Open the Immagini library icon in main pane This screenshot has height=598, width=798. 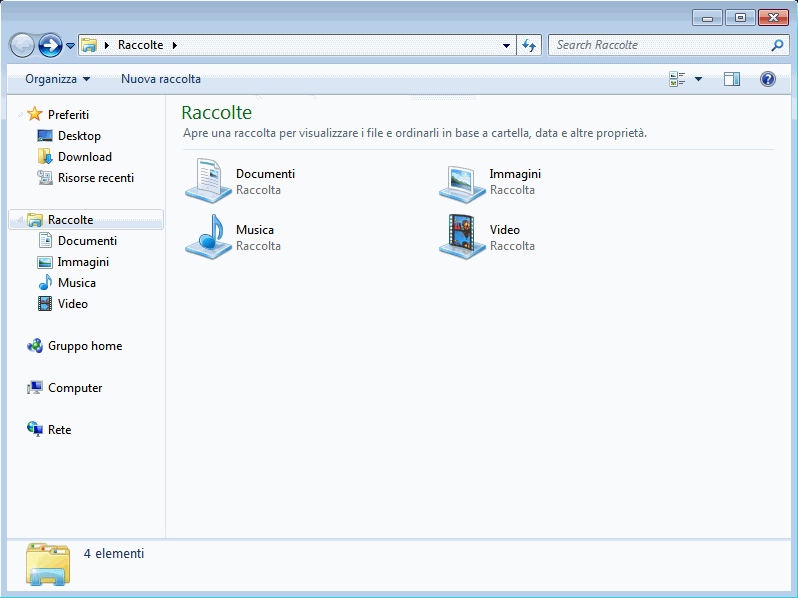pyautogui.click(x=462, y=181)
